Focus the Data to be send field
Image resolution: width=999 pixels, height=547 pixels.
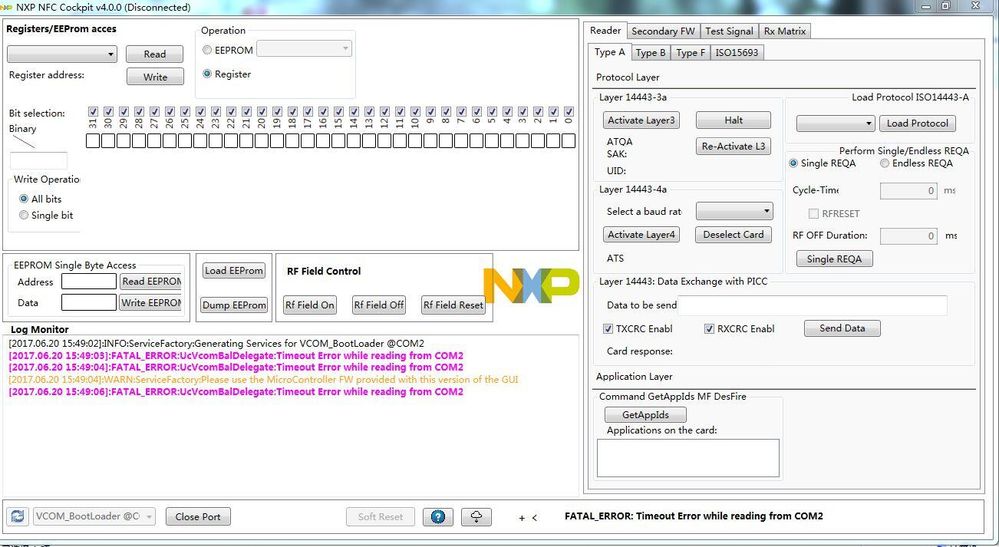(812, 305)
